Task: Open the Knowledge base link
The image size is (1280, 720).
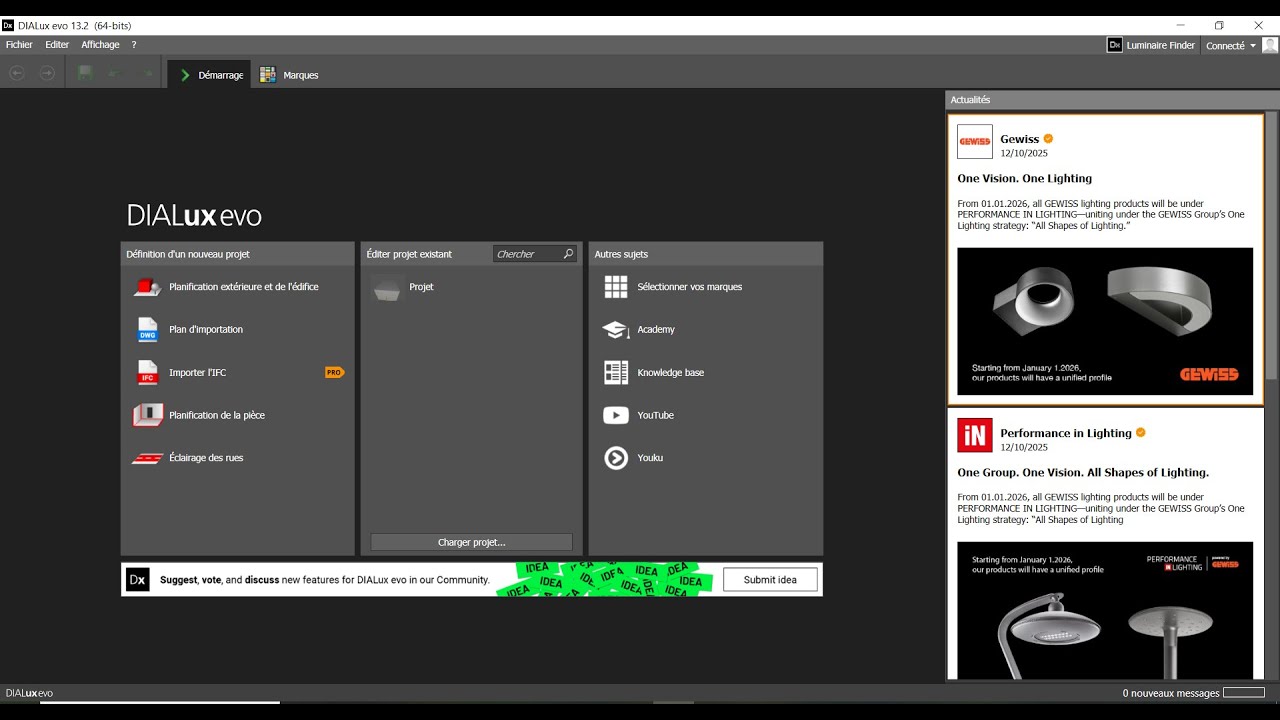Action: (671, 372)
